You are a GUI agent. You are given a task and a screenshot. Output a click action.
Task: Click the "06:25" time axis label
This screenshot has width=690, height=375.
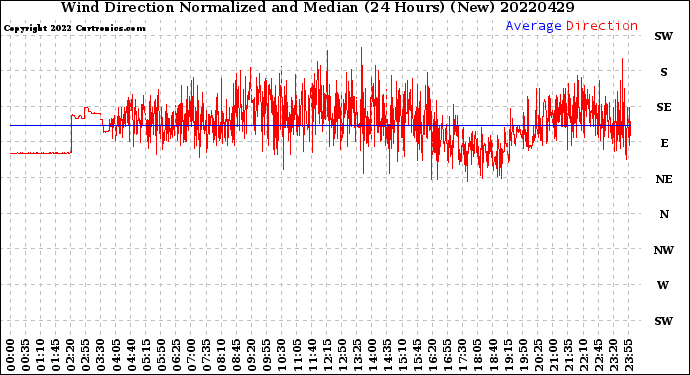pos(176,355)
